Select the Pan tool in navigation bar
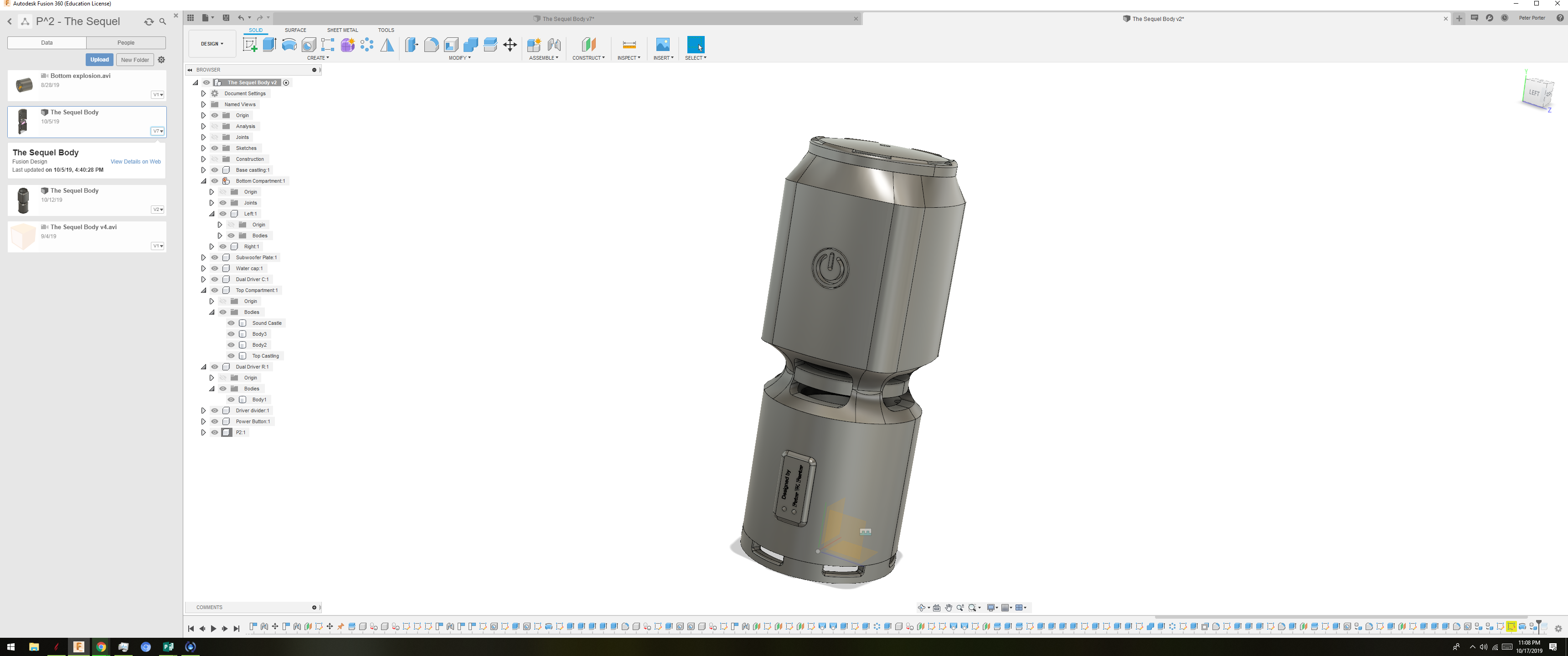This screenshot has height=656, width=1568. point(949,607)
